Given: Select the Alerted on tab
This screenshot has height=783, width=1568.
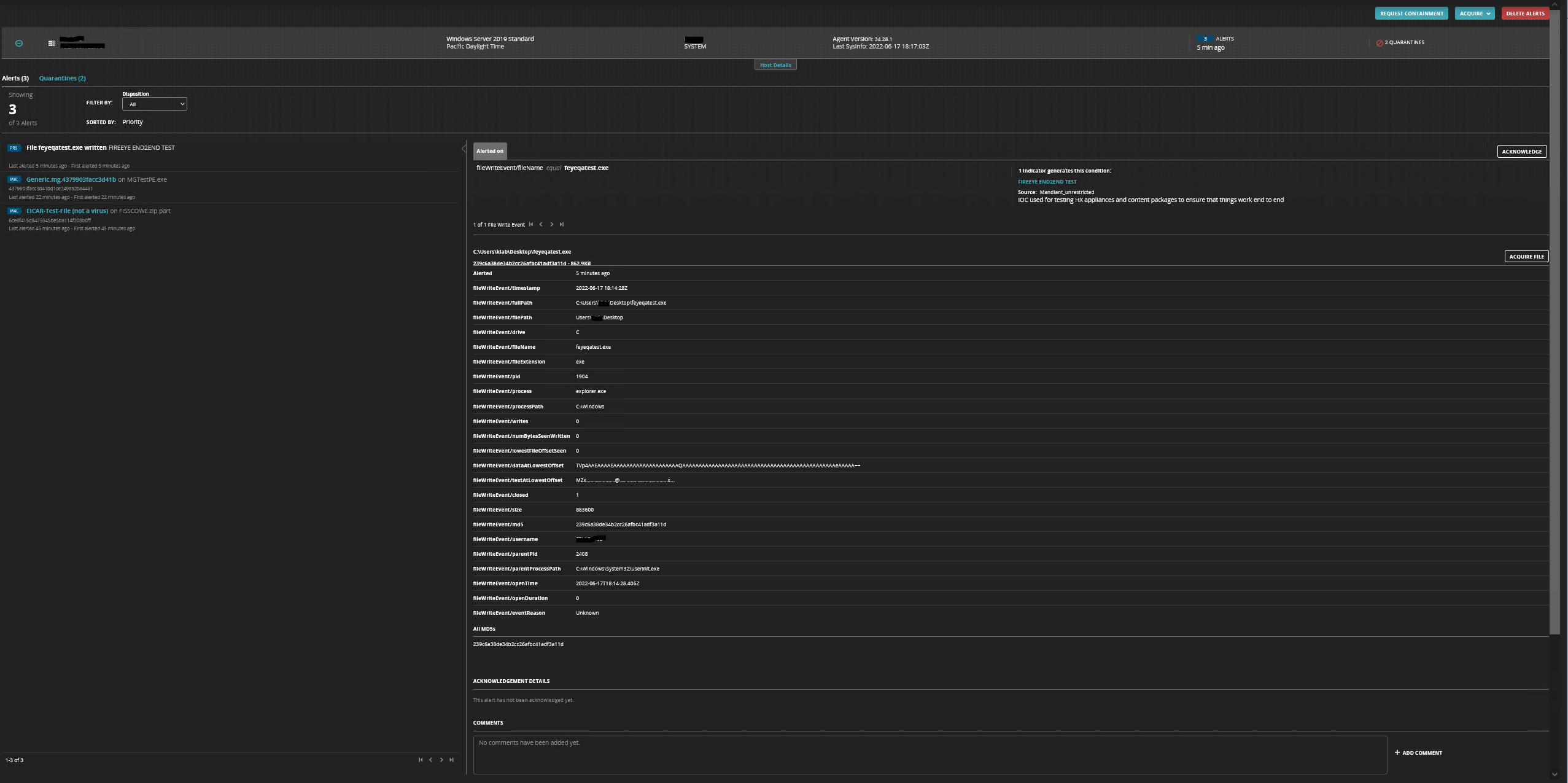Looking at the screenshot, I should pyautogui.click(x=490, y=151).
